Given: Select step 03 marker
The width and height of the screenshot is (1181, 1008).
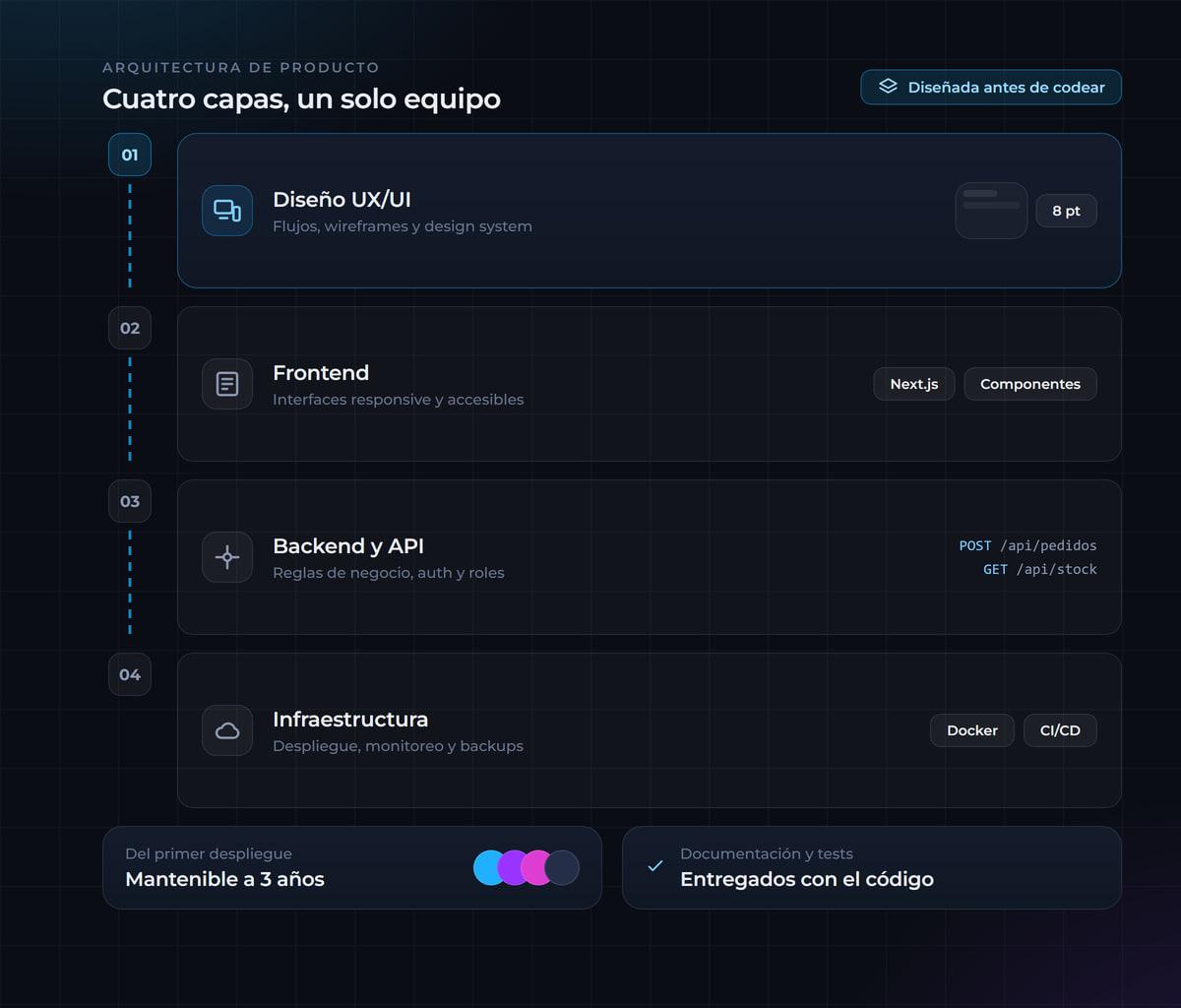Looking at the screenshot, I should point(130,501).
